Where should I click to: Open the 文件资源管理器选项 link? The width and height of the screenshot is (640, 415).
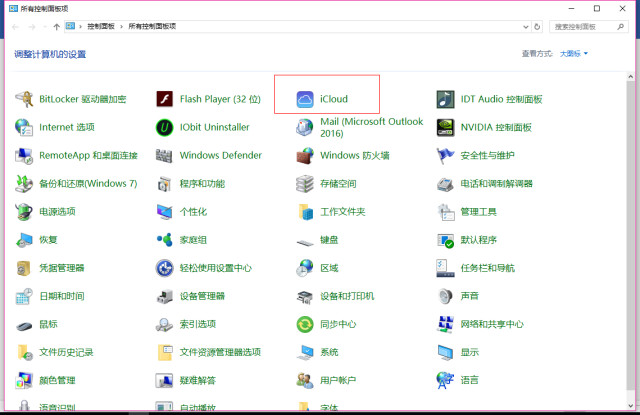[x=220, y=352]
